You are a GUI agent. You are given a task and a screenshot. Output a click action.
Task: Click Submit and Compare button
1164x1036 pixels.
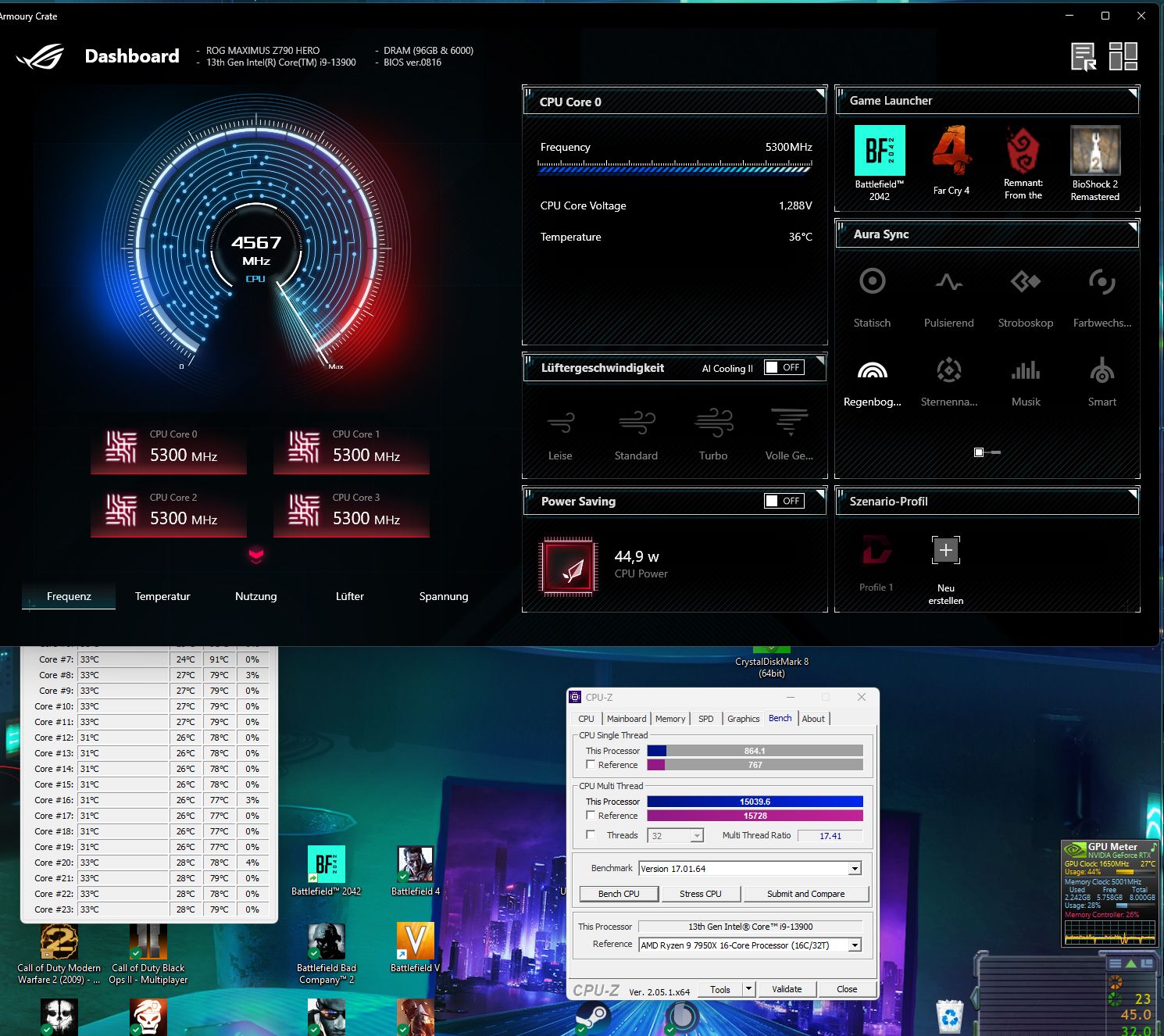(x=805, y=894)
